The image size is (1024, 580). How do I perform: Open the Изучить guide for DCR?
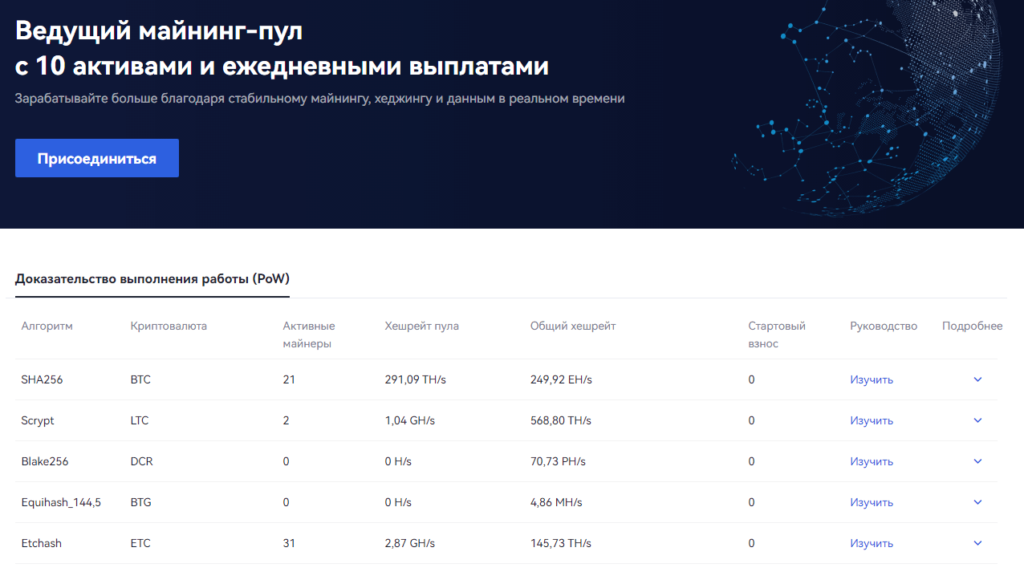click(x=872, y=462)
